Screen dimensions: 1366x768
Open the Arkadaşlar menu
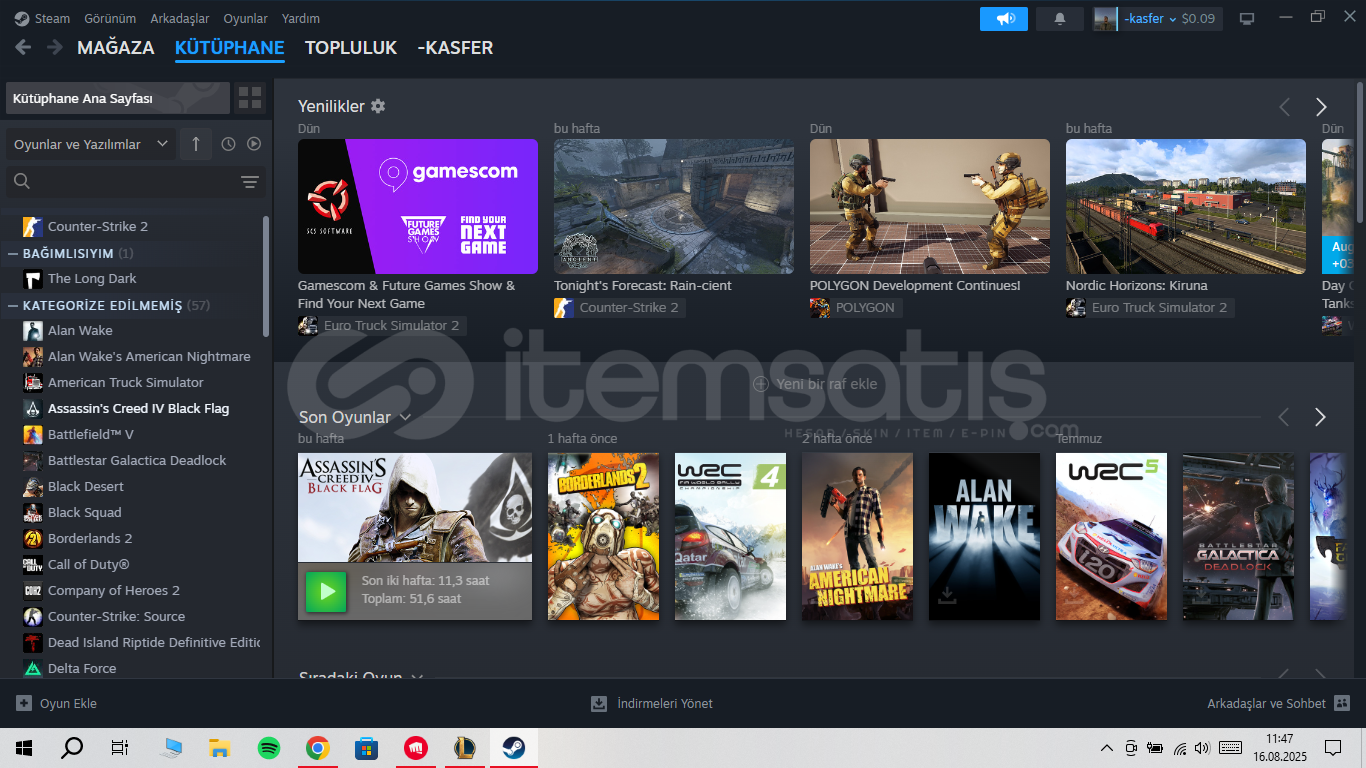pos(180,19)
